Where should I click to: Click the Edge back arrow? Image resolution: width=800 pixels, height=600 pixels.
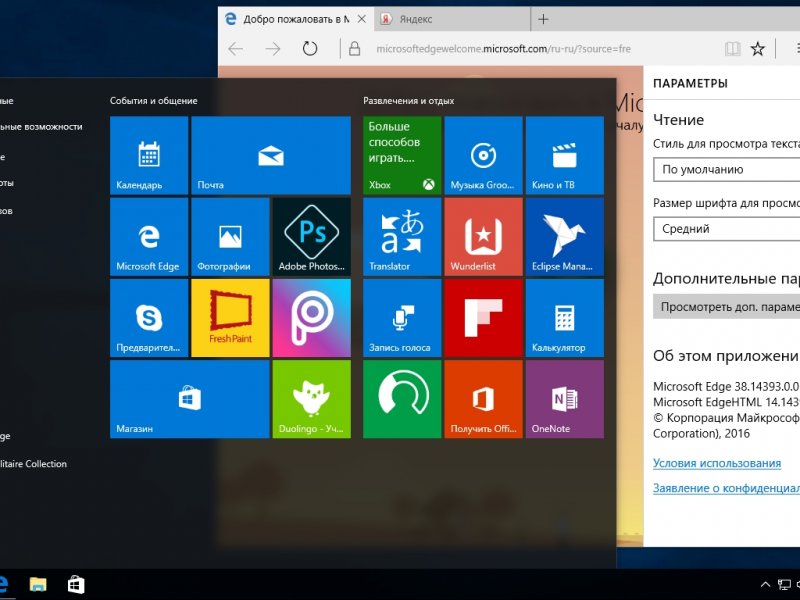tap(235, 49)
